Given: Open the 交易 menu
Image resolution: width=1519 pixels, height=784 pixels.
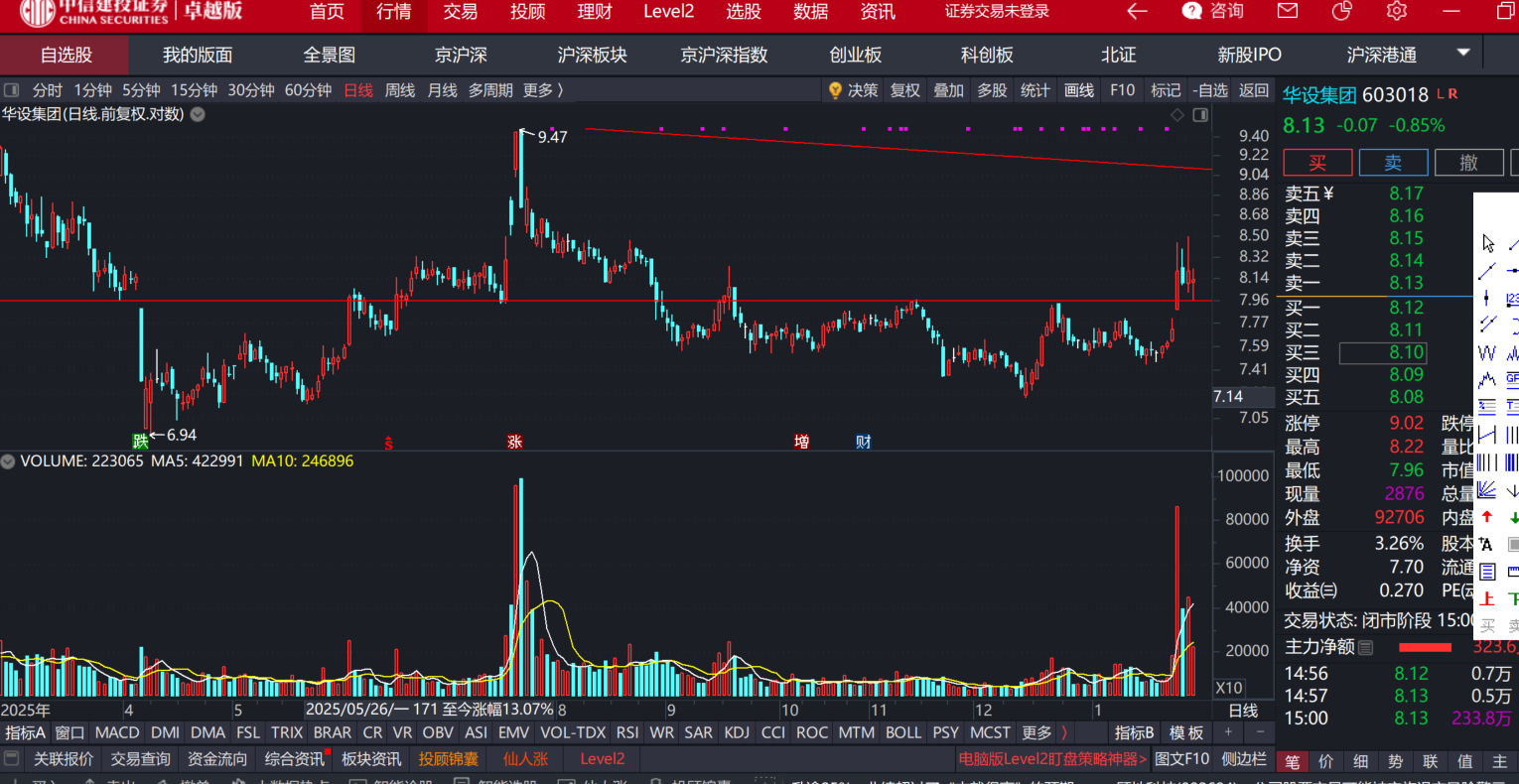Looking at the screenshot, I should tap(461, 12).
